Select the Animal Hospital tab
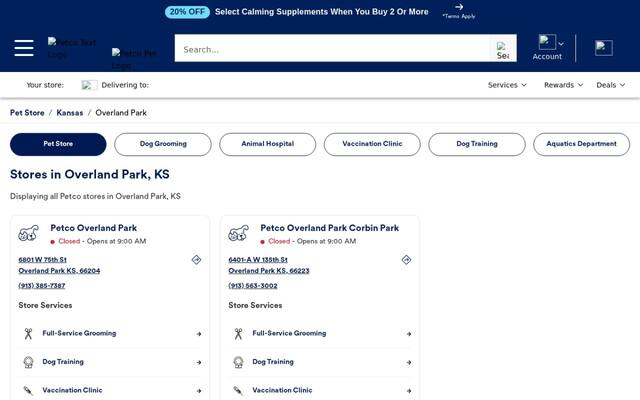Screen dimensions: 640x400 coord(267,144)
